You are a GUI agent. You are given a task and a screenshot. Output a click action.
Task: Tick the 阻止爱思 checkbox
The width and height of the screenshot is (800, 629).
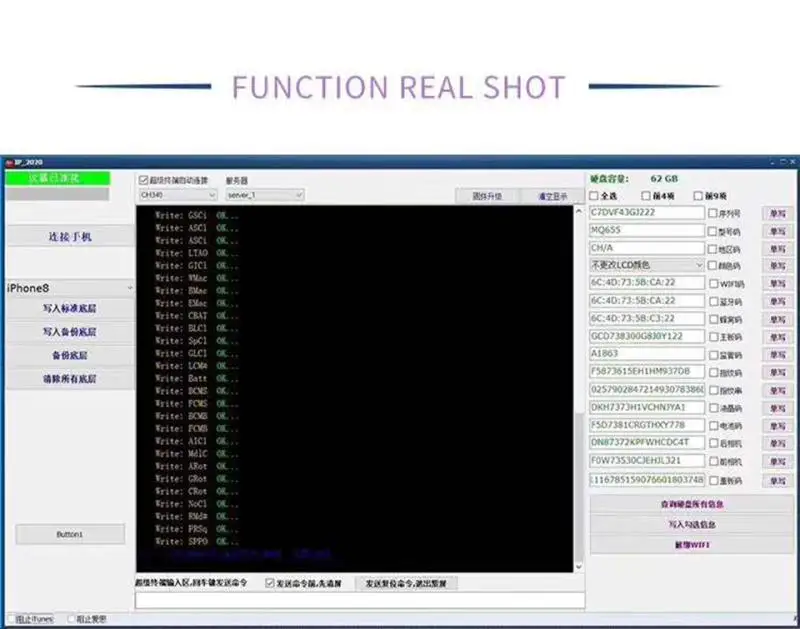click(71, 619)
